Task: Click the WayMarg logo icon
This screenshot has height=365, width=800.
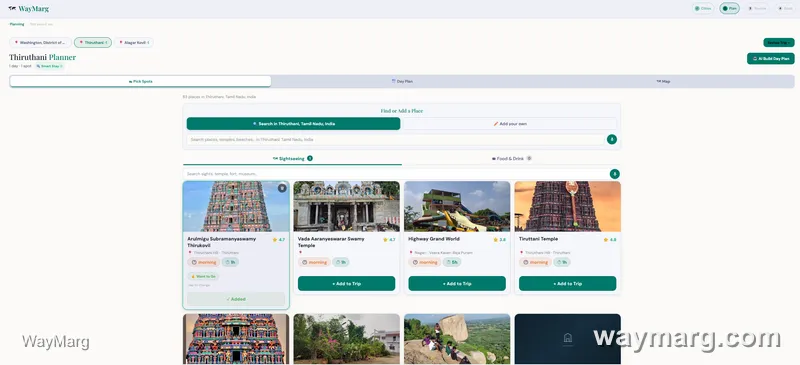Action: tap(12, 8)
